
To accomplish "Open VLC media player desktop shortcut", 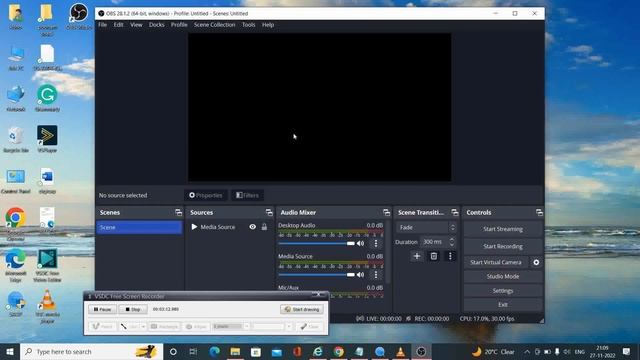I will pyautogui.click(x=47, y=306).
